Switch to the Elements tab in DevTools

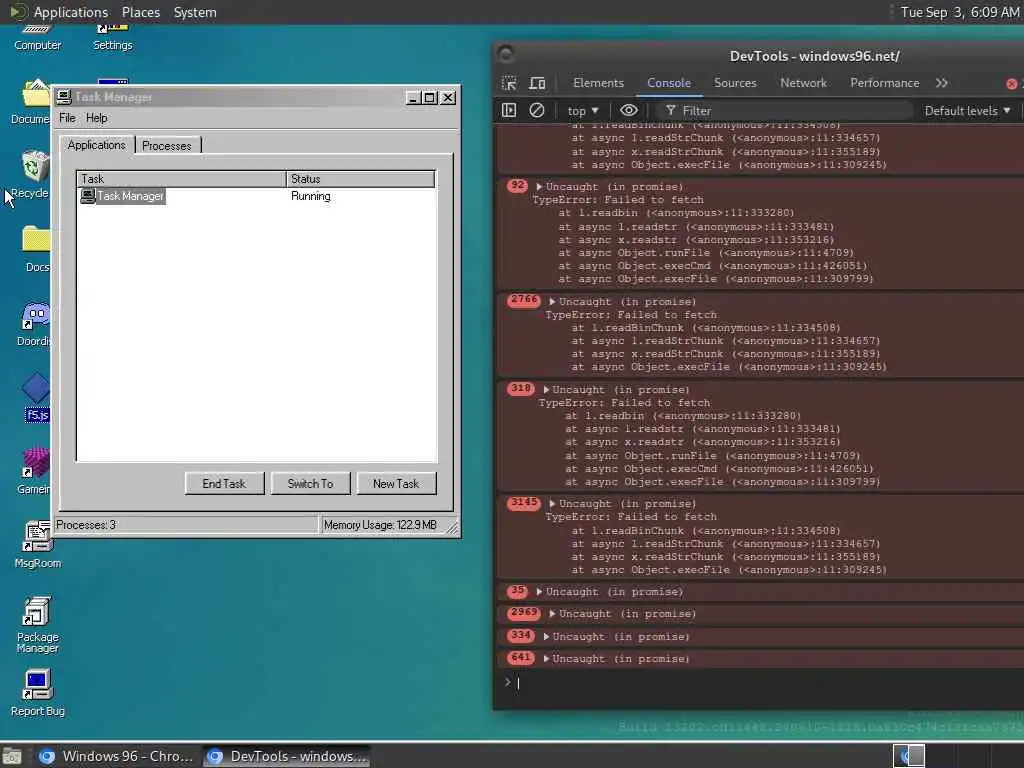click(598, 83)
